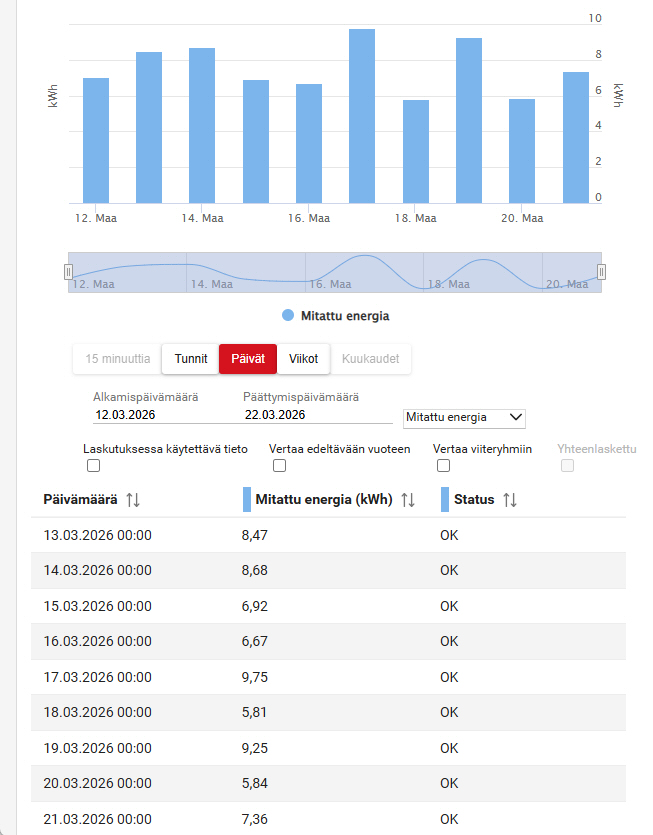Click the left range navigator handle
The image size is (653, 835).
[68, 272]
